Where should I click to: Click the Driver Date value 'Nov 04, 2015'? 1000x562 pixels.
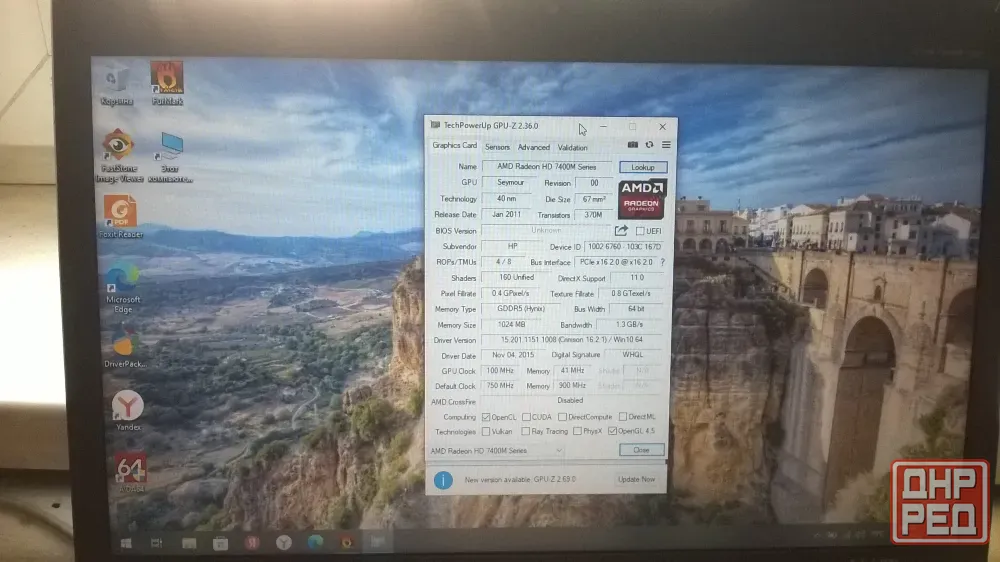(513, 355)
